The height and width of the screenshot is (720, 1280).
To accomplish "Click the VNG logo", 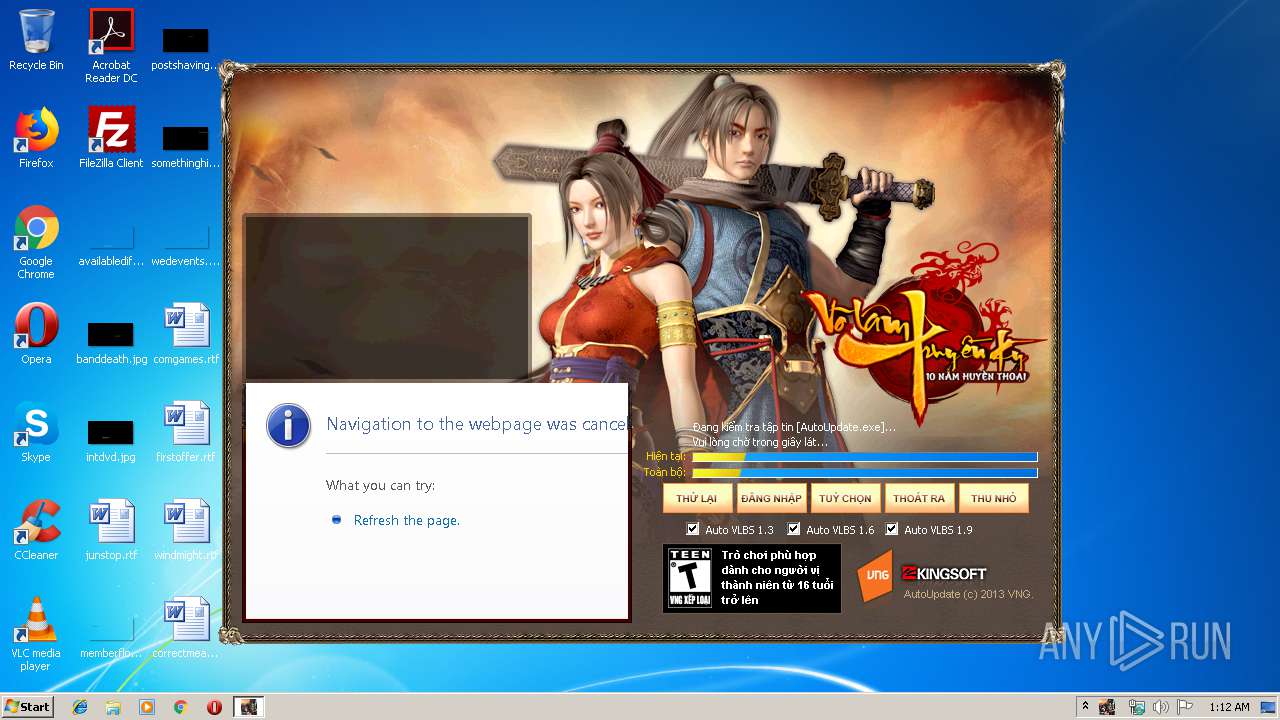I will pyautogui.click(x=875, y=575).
